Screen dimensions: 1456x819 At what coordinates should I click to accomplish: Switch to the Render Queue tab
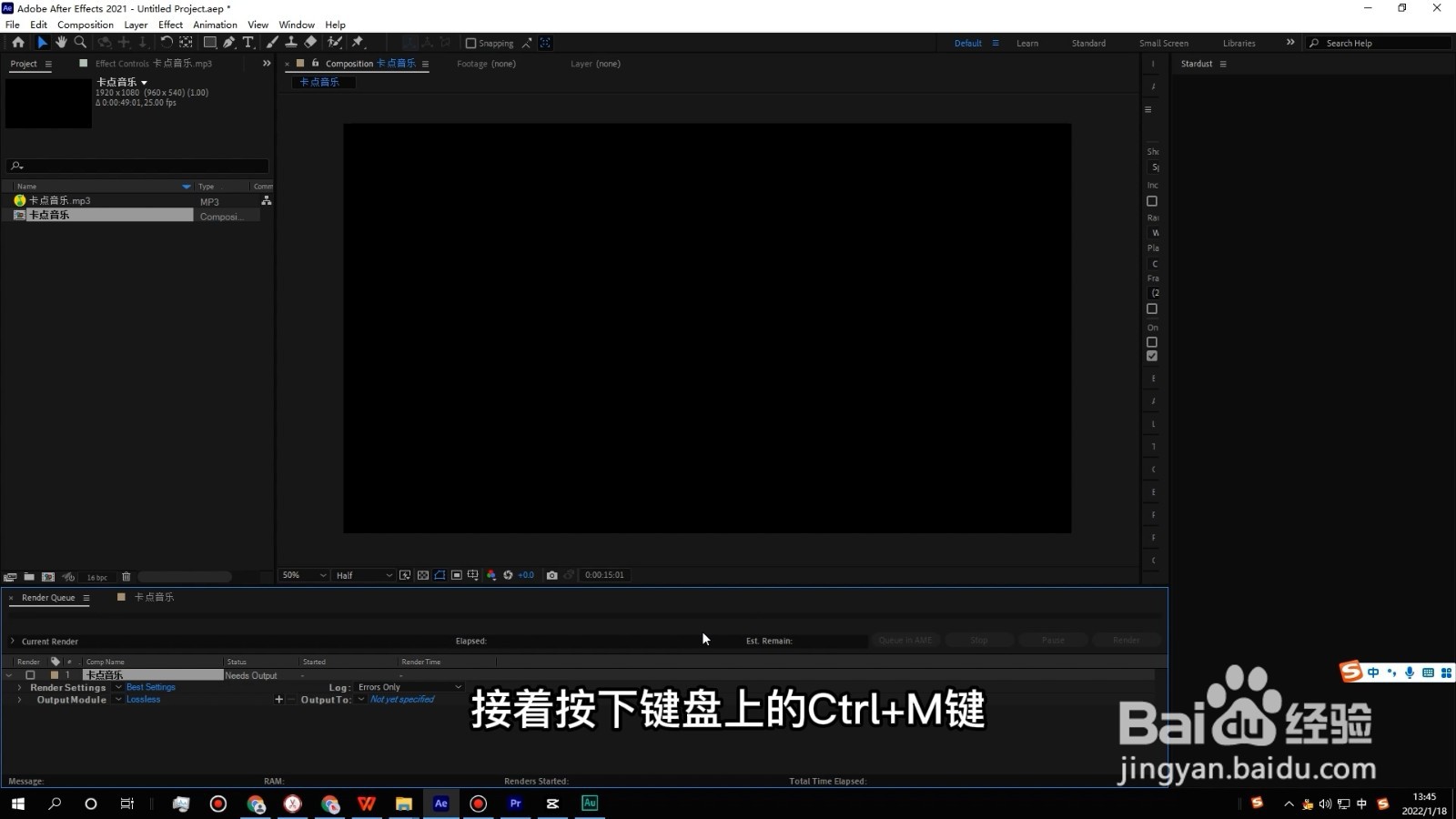(x=48, y=598)
